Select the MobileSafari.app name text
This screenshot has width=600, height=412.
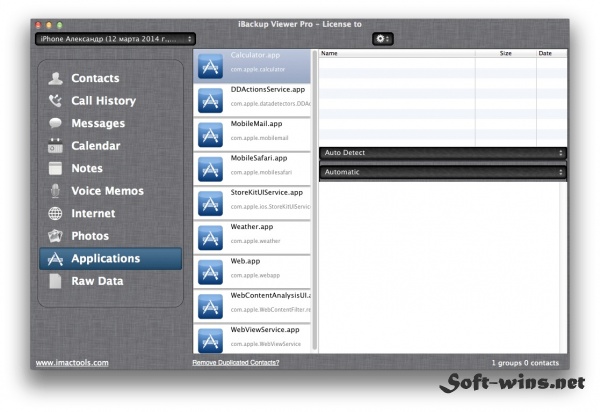point(259,158)
